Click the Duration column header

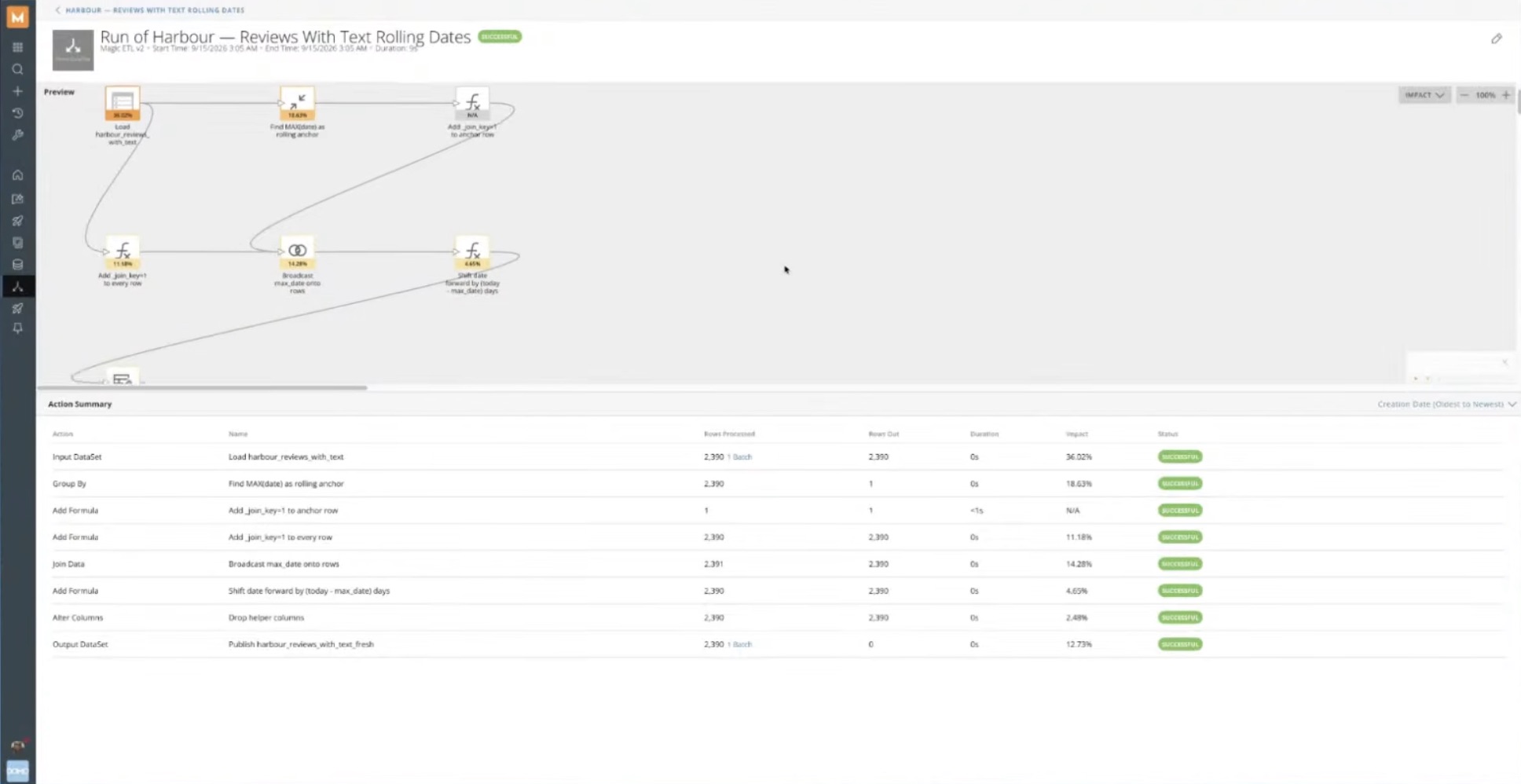coord(984,434)
